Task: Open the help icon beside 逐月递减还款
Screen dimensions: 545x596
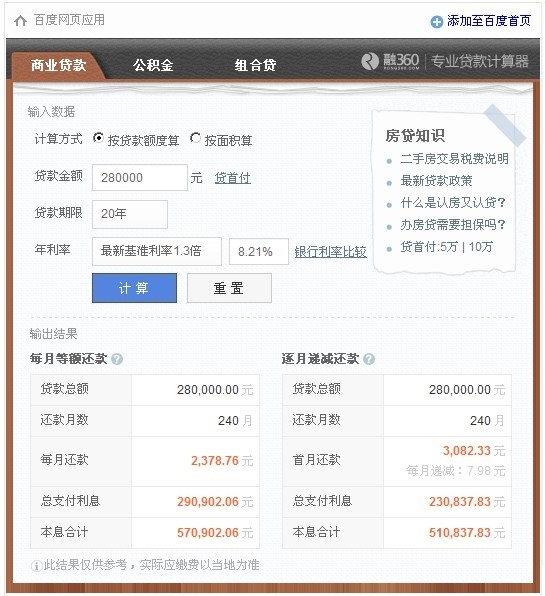Action: 369,359
